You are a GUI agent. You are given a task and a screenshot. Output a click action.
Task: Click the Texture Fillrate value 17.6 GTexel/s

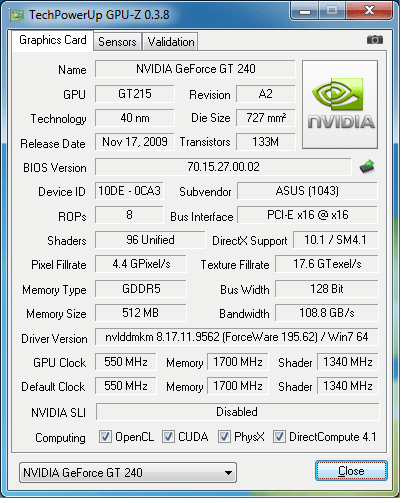pyautogui.click(x=327, y=264)
